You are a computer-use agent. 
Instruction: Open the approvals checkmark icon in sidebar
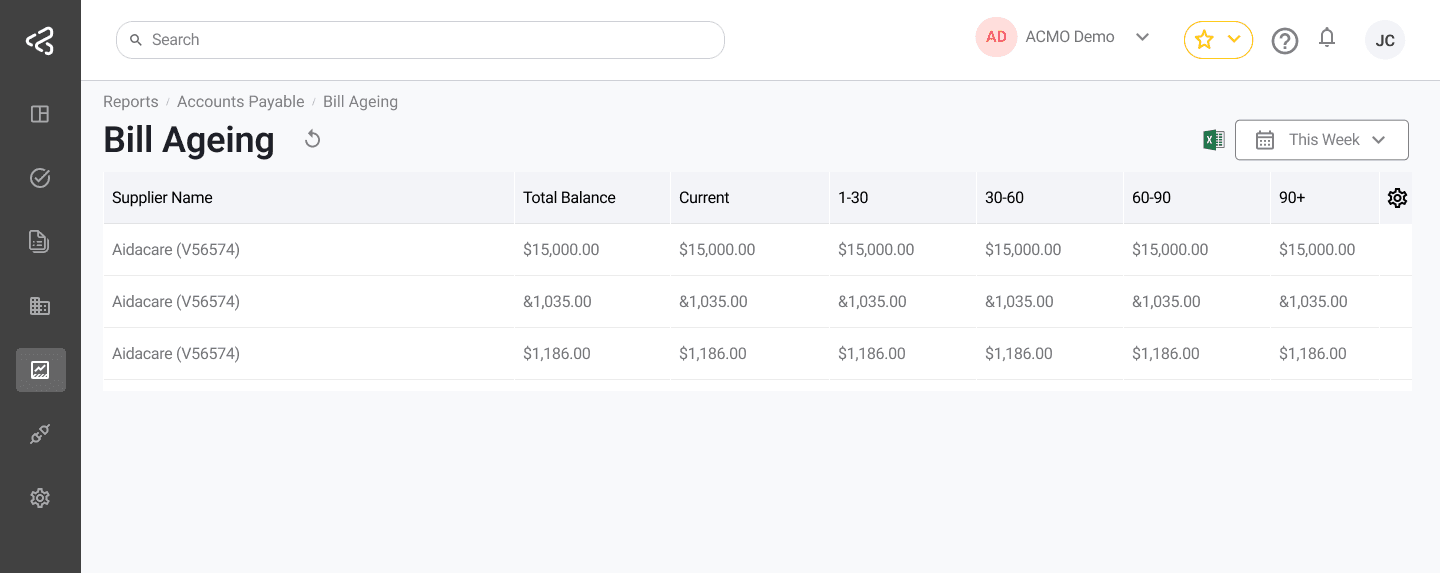[40, 178]
